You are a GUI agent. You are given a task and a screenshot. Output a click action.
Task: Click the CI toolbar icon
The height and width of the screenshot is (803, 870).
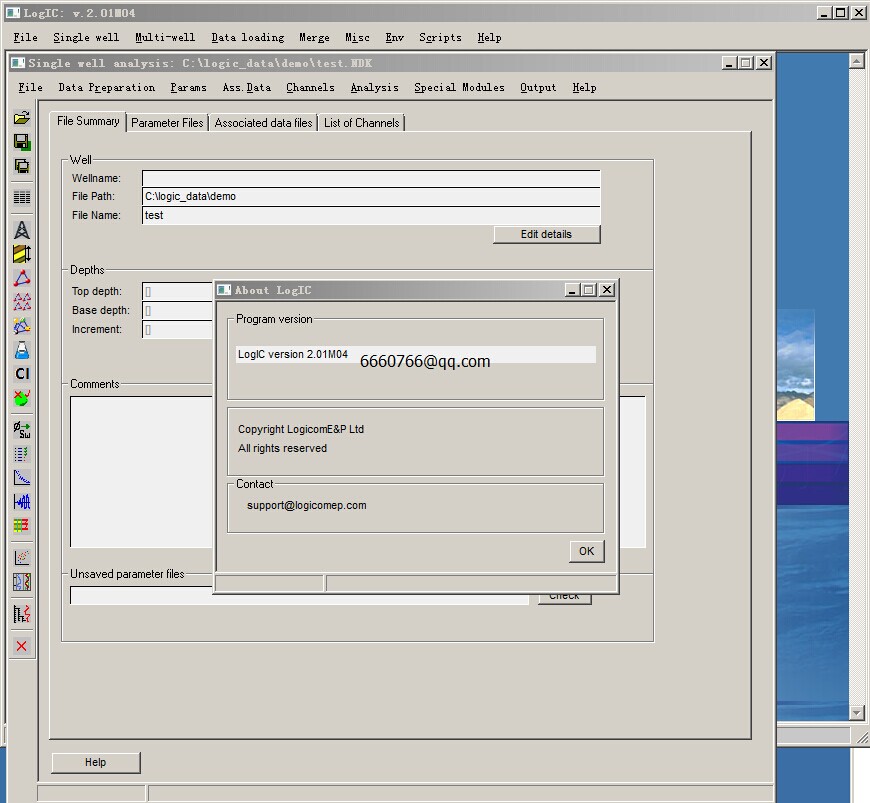click(x=22, y=374)
